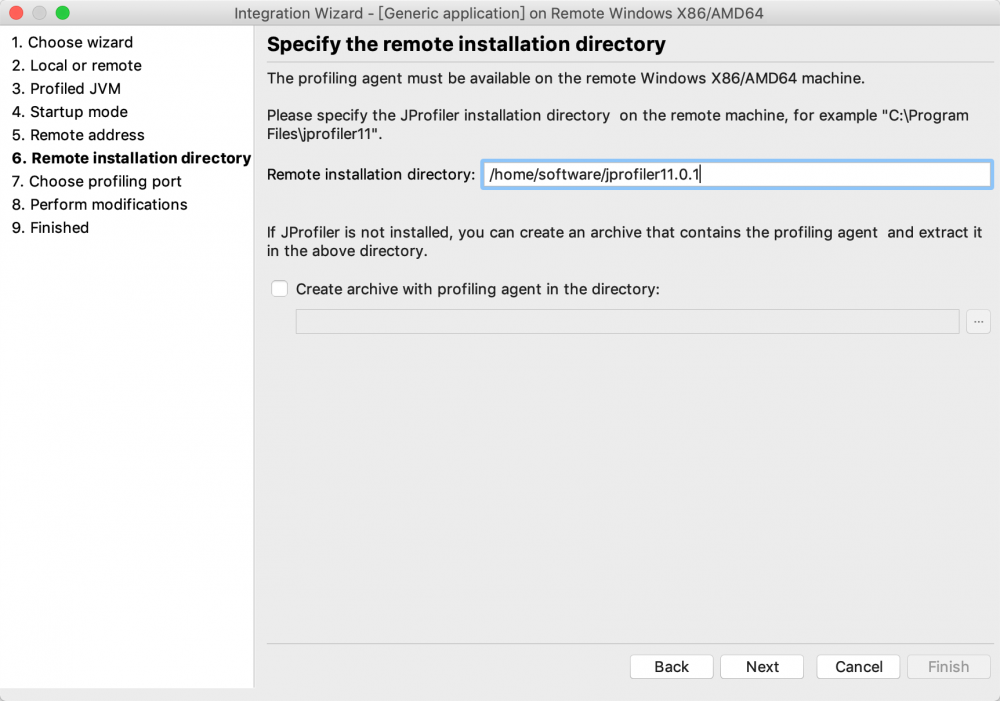Open the browse dialog with ellipsis button

coord(978,322)
